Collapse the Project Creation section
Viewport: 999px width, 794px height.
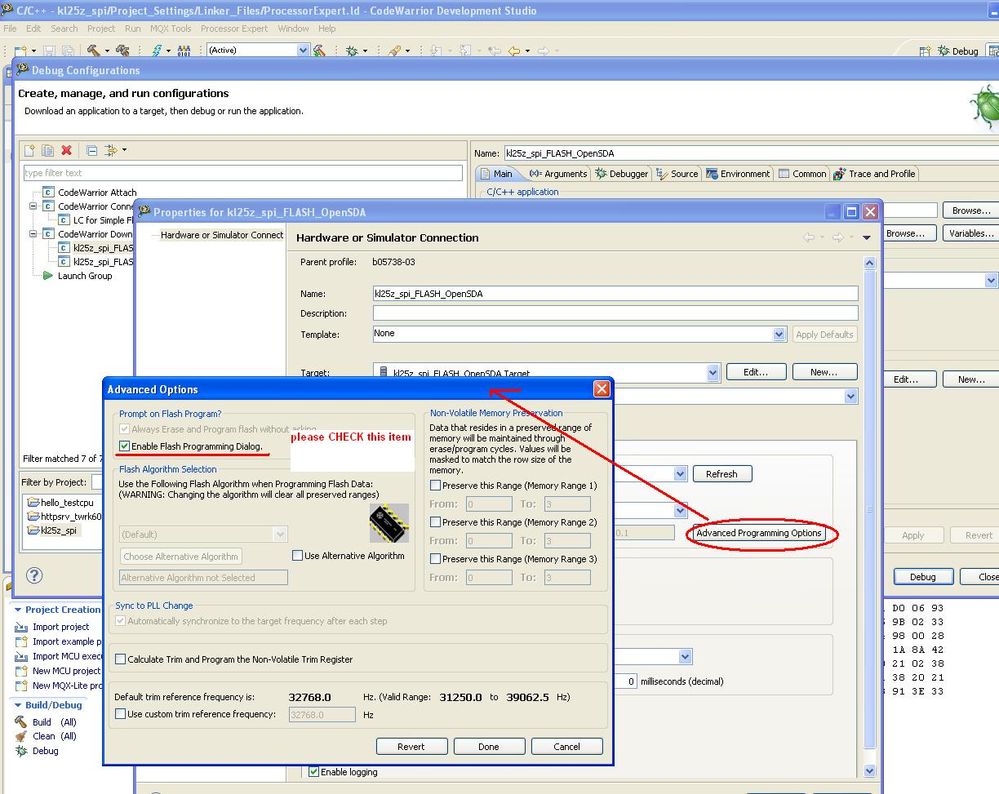tap(18, 610)
